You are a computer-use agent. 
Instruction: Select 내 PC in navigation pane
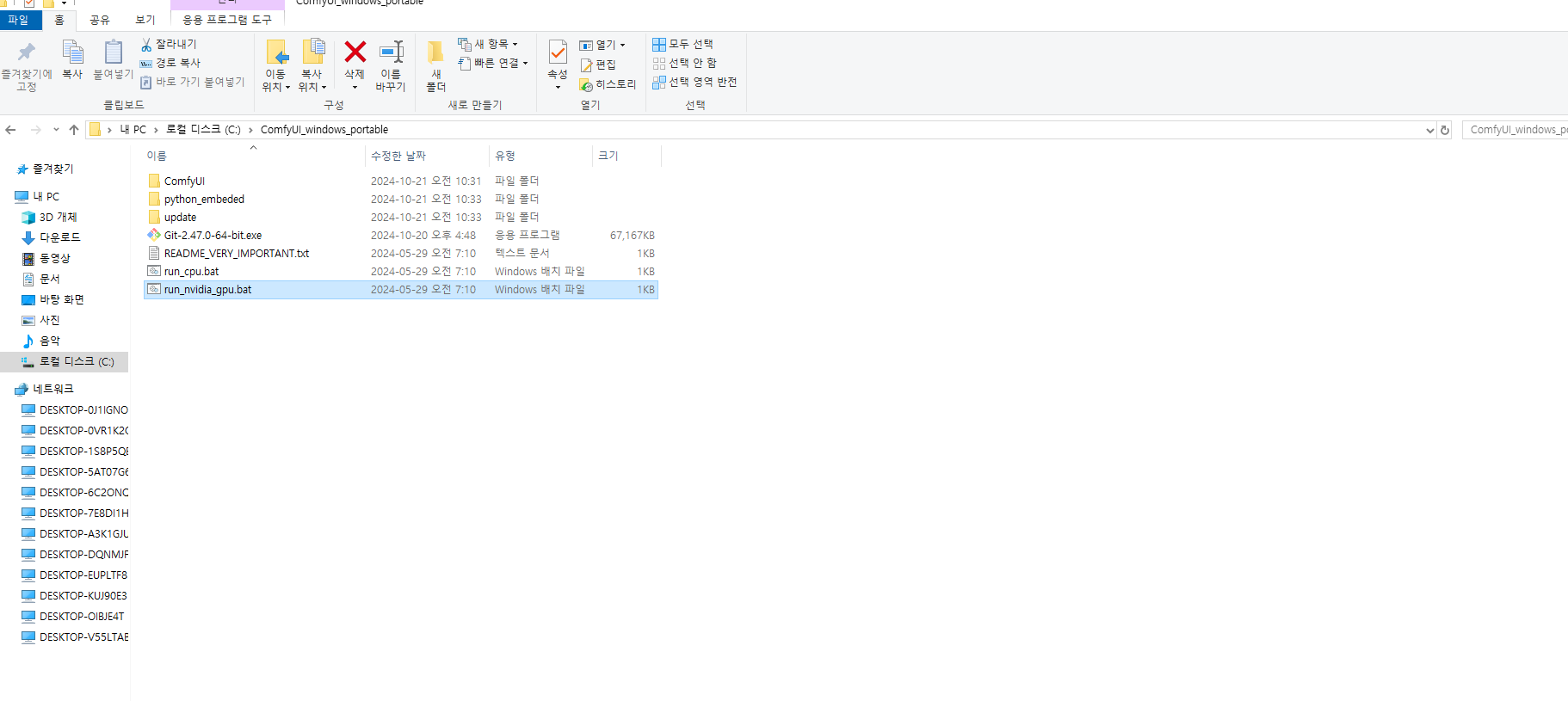46,197
